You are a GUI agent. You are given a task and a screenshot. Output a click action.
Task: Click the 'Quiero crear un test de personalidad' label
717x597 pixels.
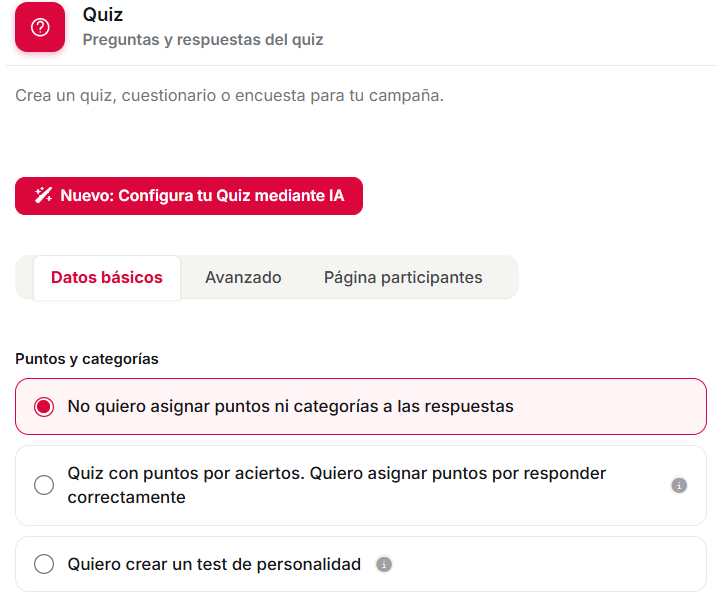tap(214, 564)
